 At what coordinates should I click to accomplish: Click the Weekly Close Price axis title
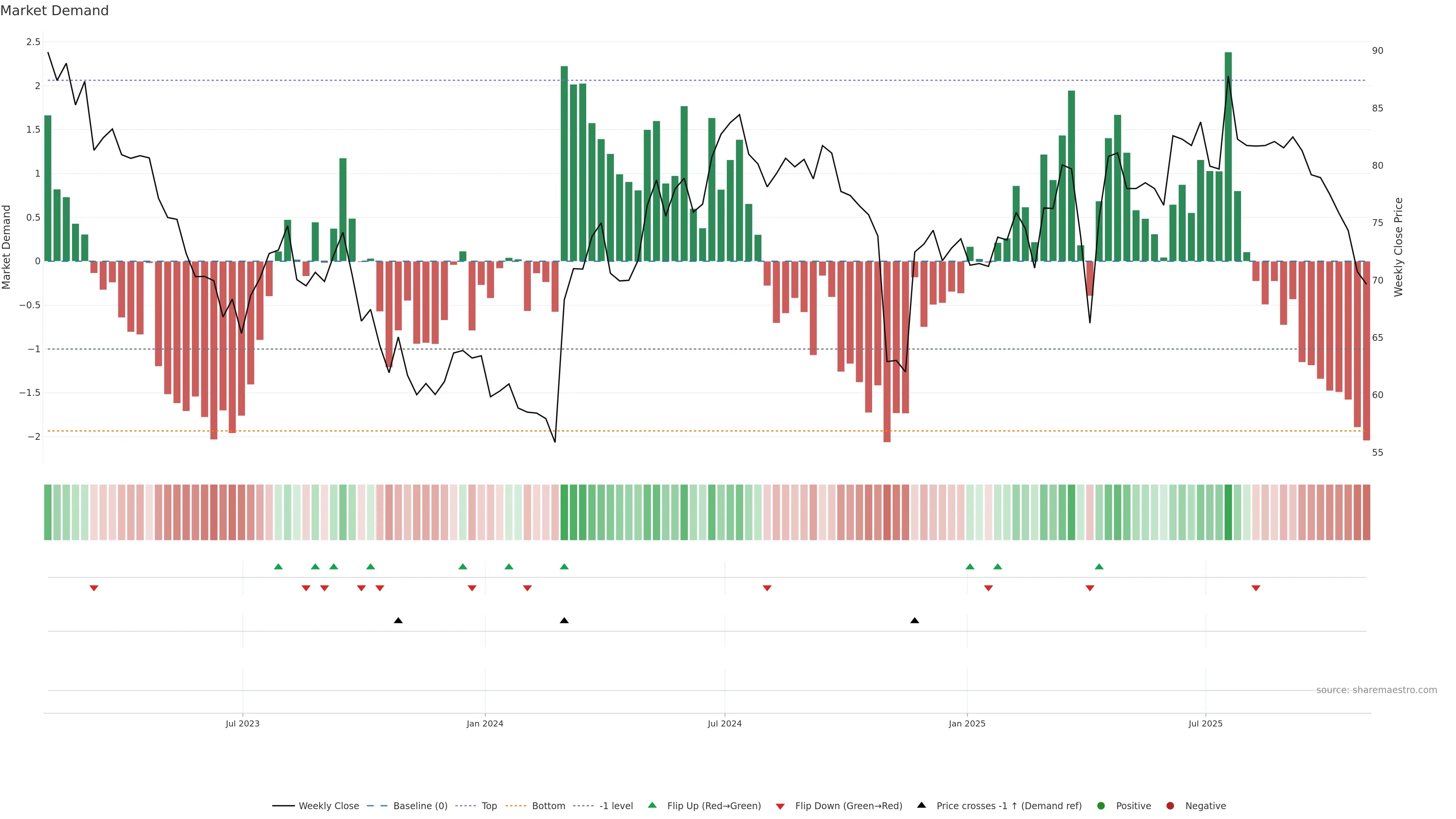pyautogui.click(x=1398, y=247)
